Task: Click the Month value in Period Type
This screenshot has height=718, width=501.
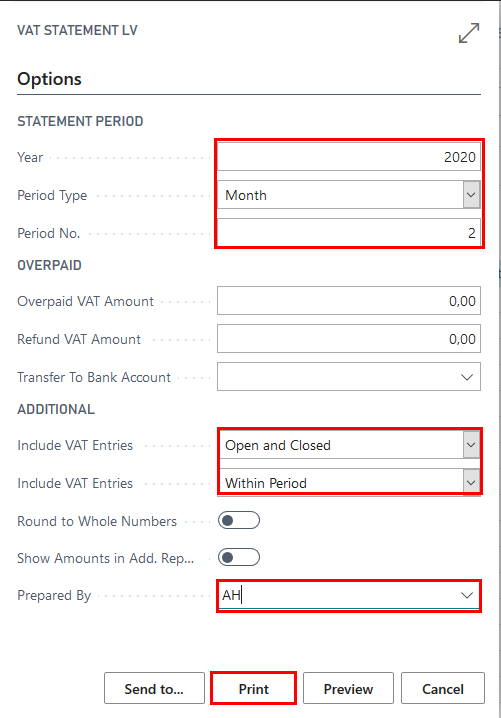Action: click(246, 196)
